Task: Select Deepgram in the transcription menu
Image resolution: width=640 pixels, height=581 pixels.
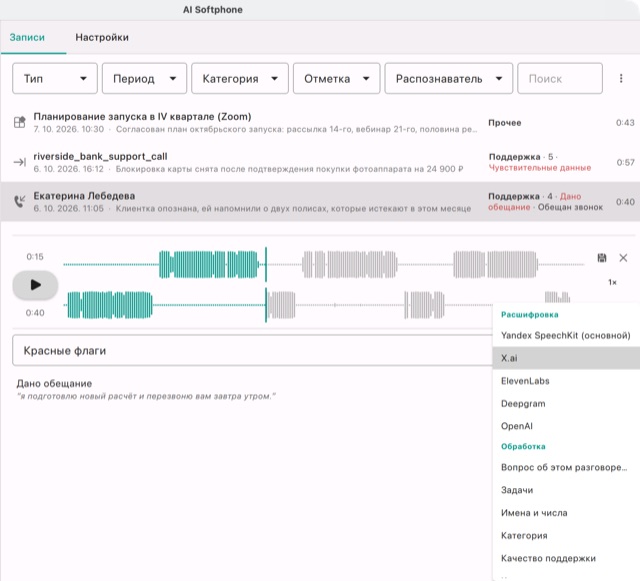Action: (x=566, y=403)
